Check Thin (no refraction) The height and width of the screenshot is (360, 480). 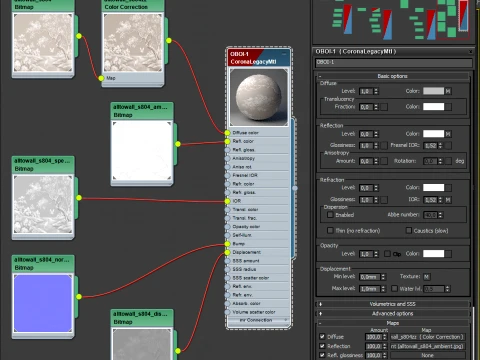tap(330, 230)
